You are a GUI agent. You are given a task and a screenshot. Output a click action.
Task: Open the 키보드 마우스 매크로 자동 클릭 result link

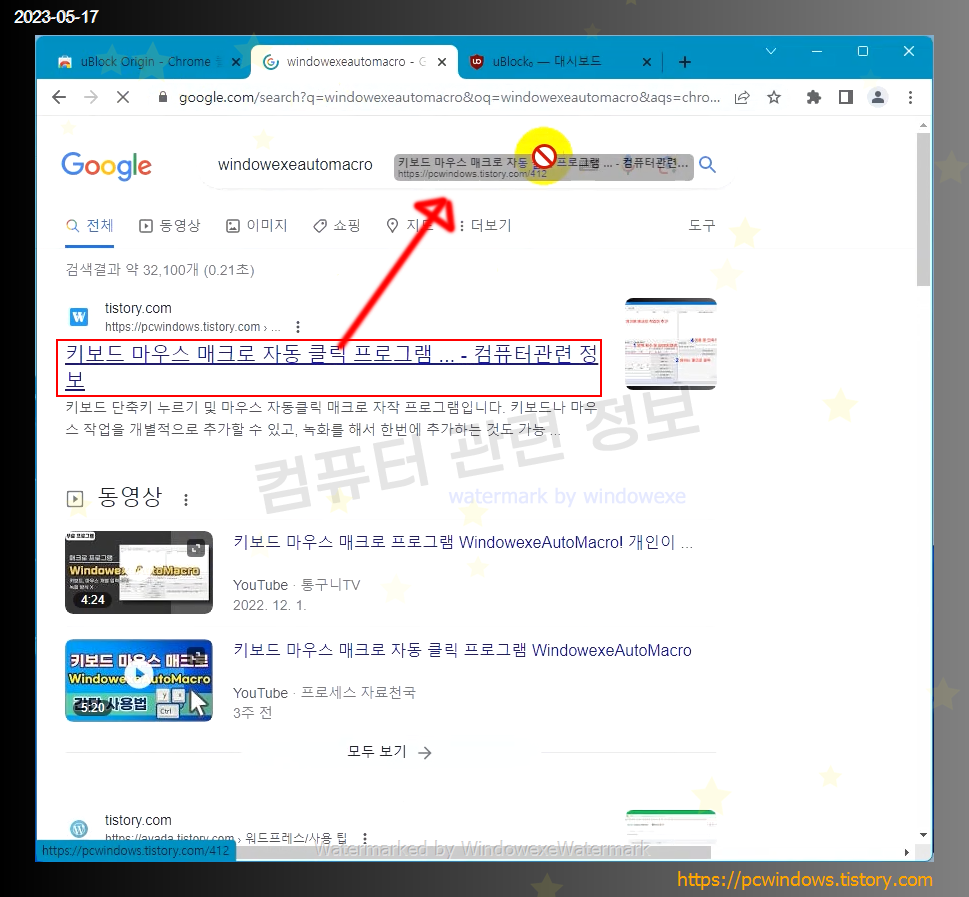pyautogui.click(x=332, y=367)
